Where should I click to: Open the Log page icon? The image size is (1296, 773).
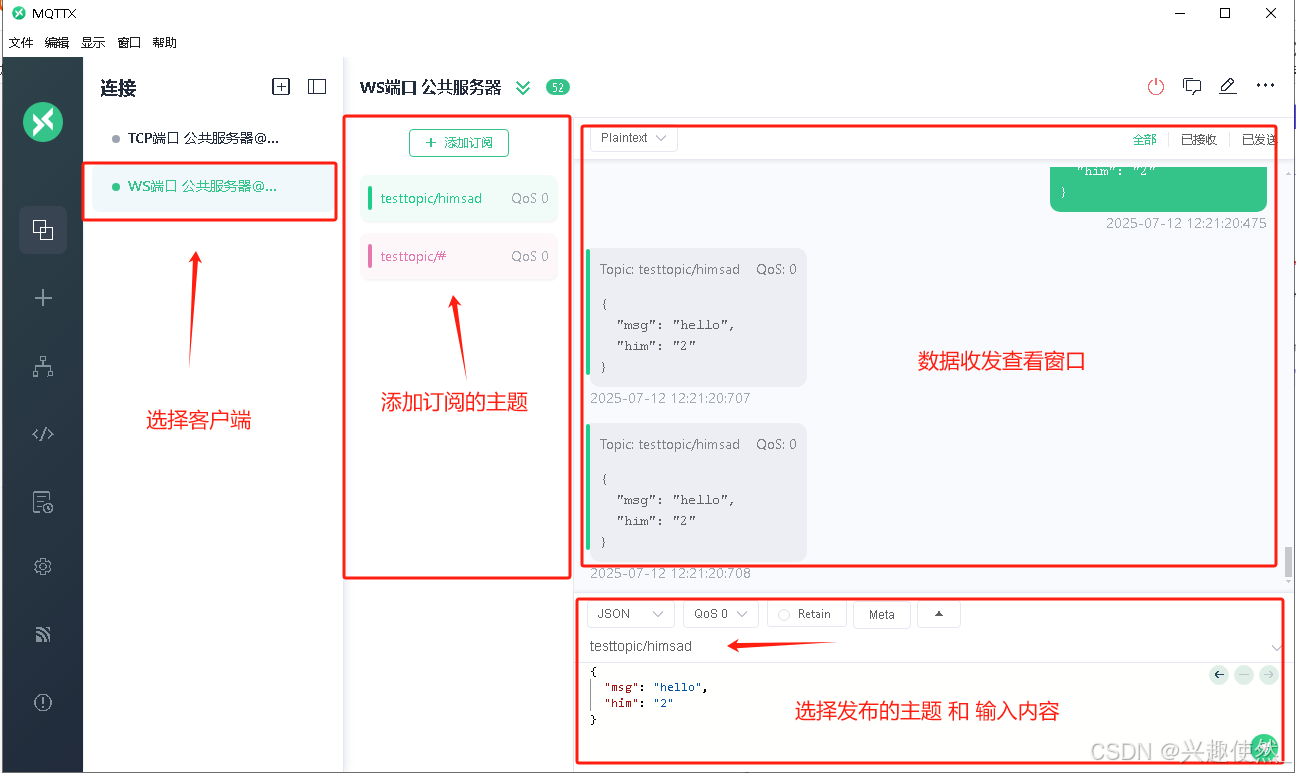click(43, 502)
